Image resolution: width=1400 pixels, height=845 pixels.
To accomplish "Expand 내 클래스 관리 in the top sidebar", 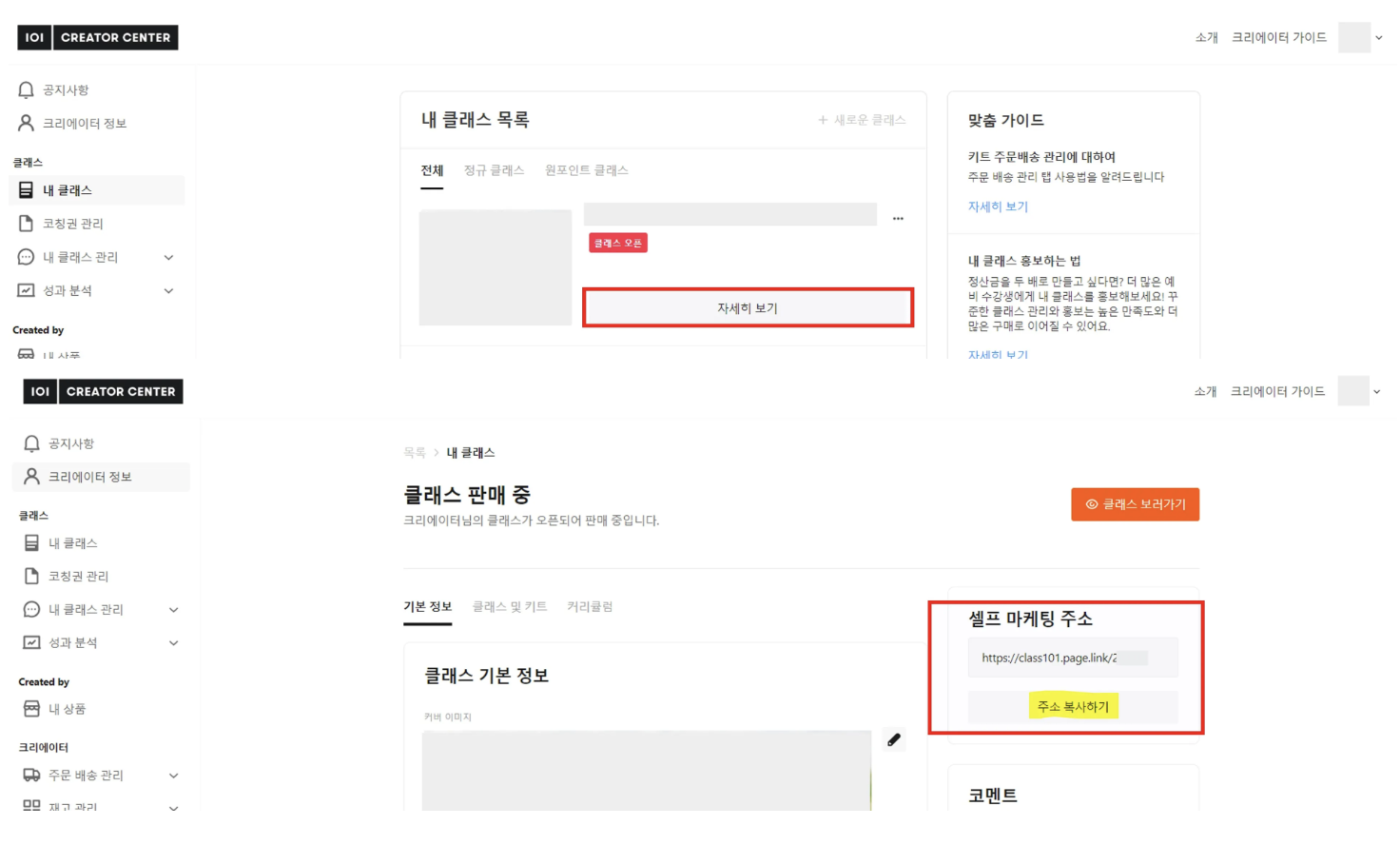I will click(168, 257).
